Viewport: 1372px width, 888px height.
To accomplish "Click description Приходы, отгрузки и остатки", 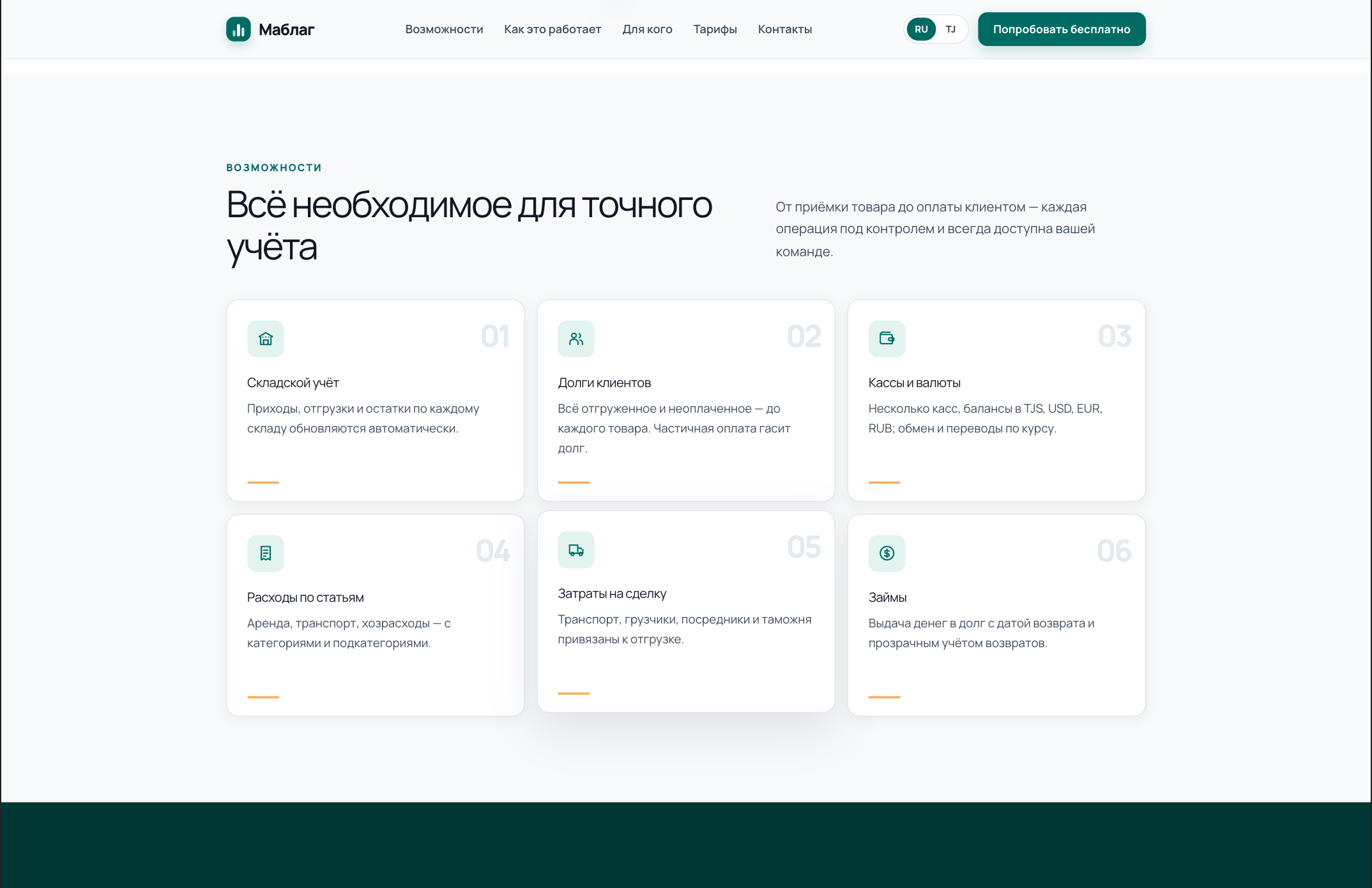I will [x=363, y=418].
